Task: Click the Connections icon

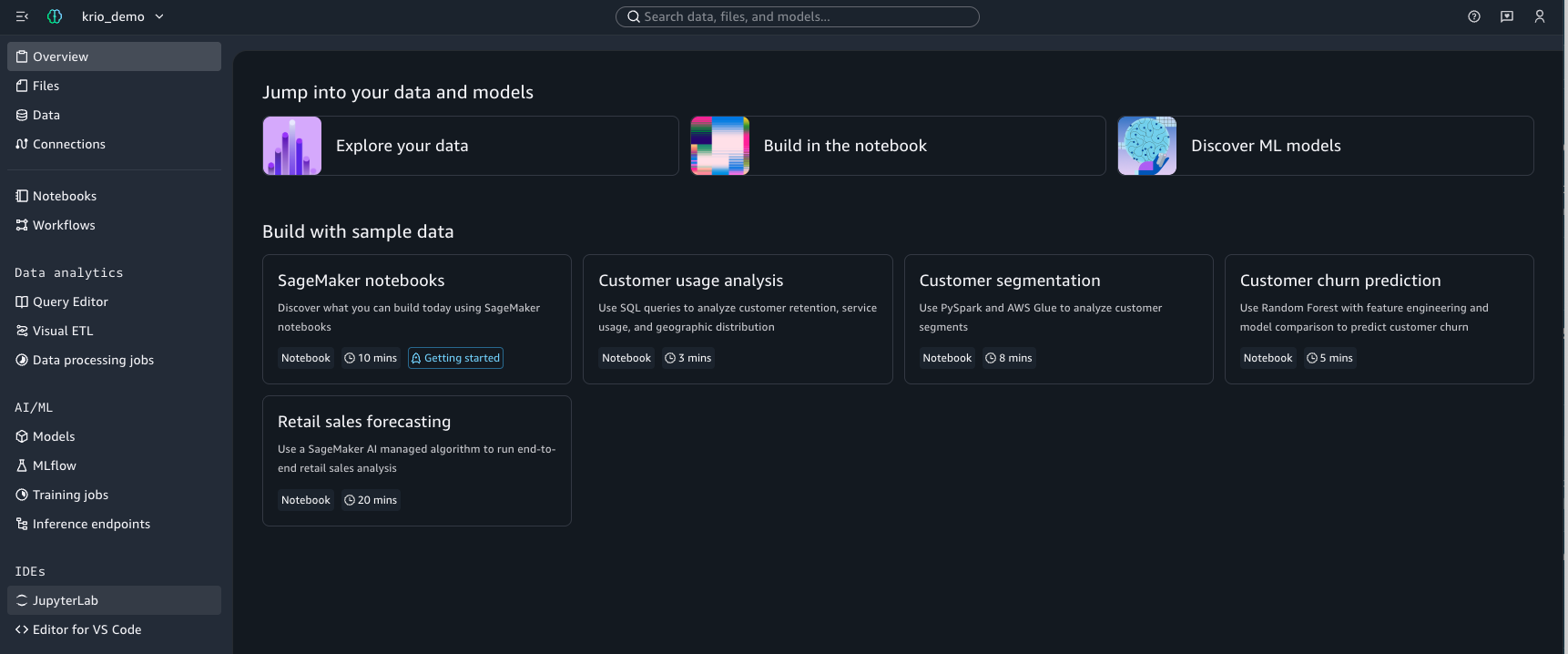Action: (x=22, y=144)
